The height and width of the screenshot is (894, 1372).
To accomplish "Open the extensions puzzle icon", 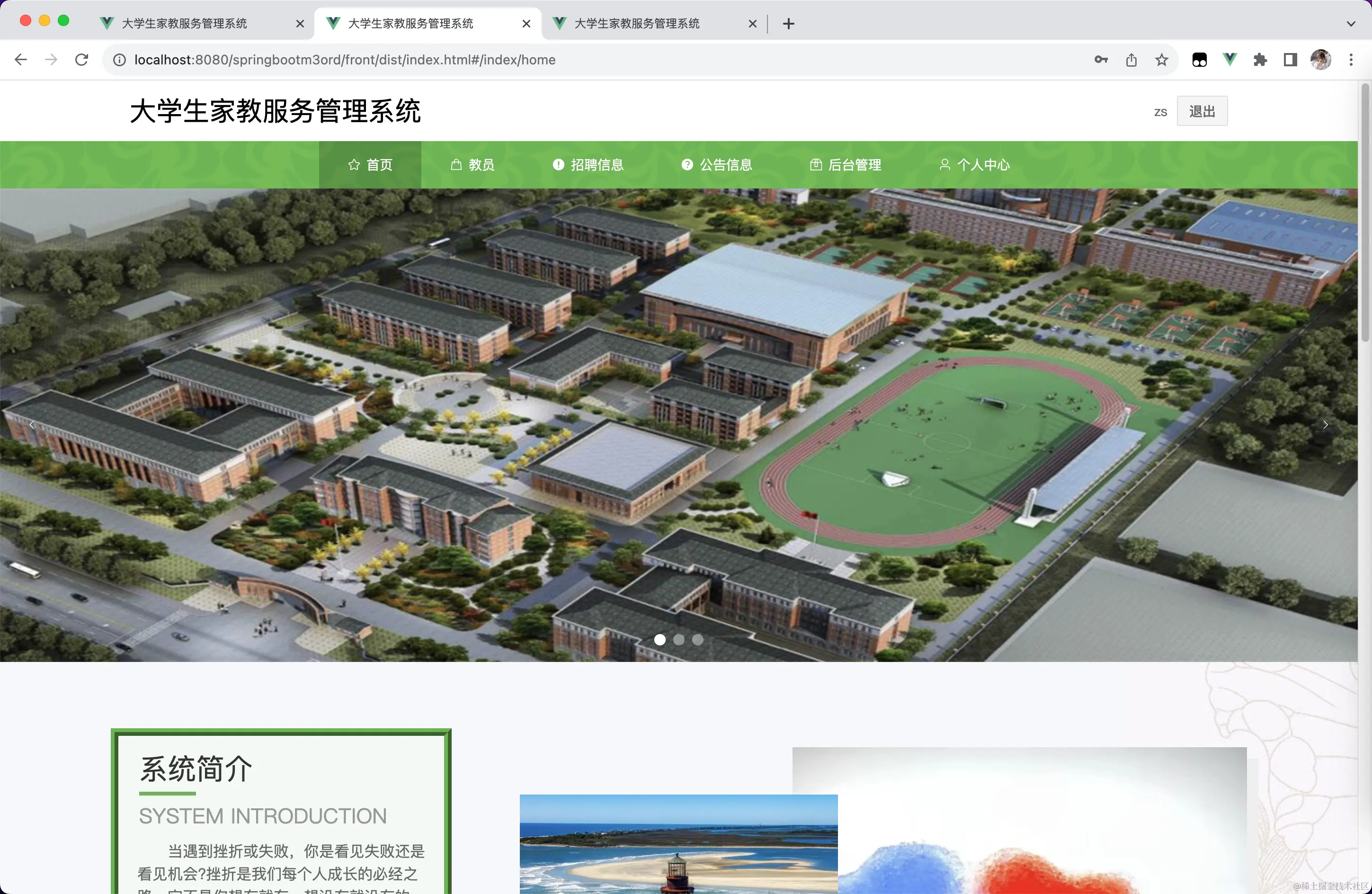I will (1260, 60).
